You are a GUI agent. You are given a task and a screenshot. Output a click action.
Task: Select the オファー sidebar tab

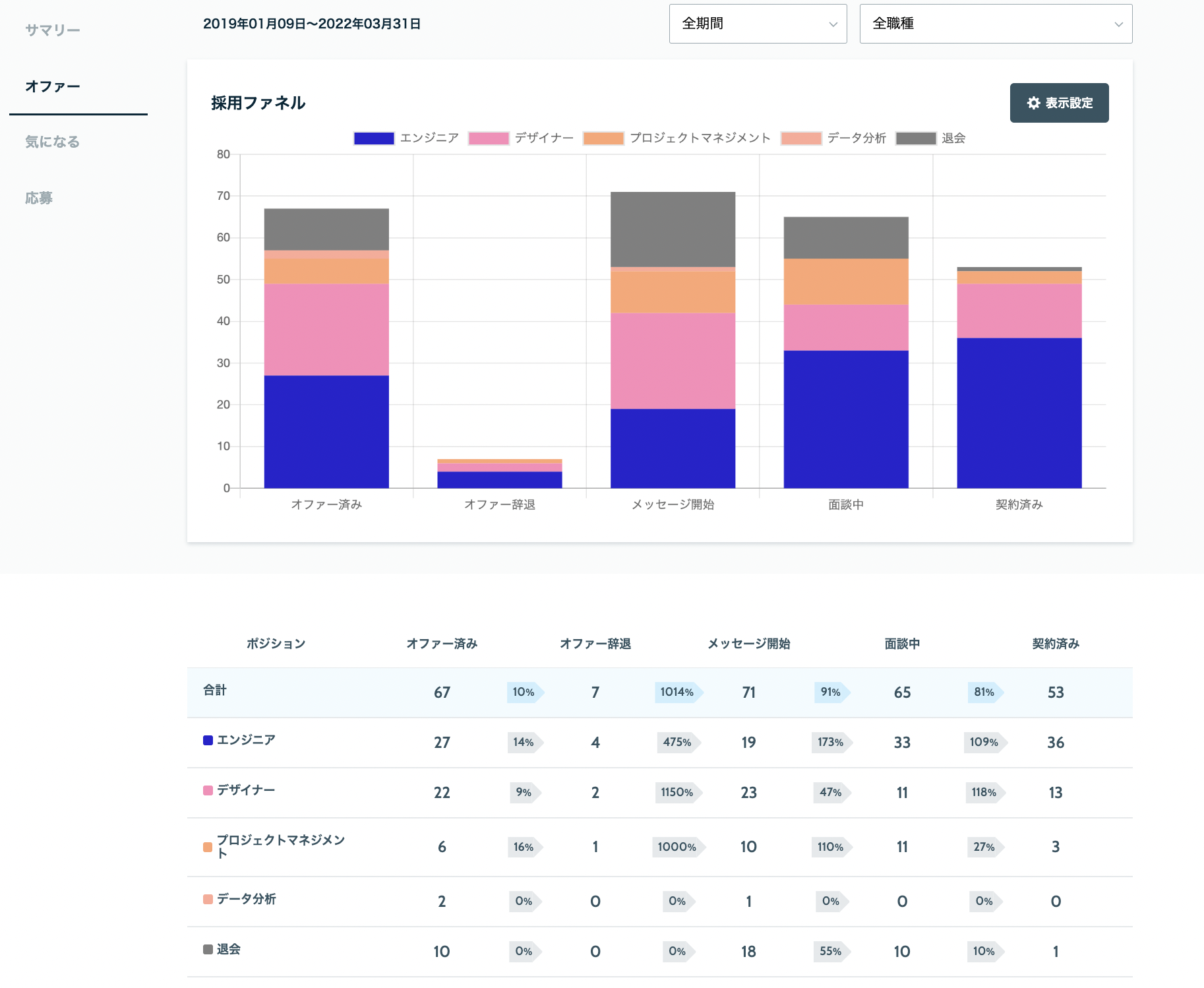pos(53,86)
